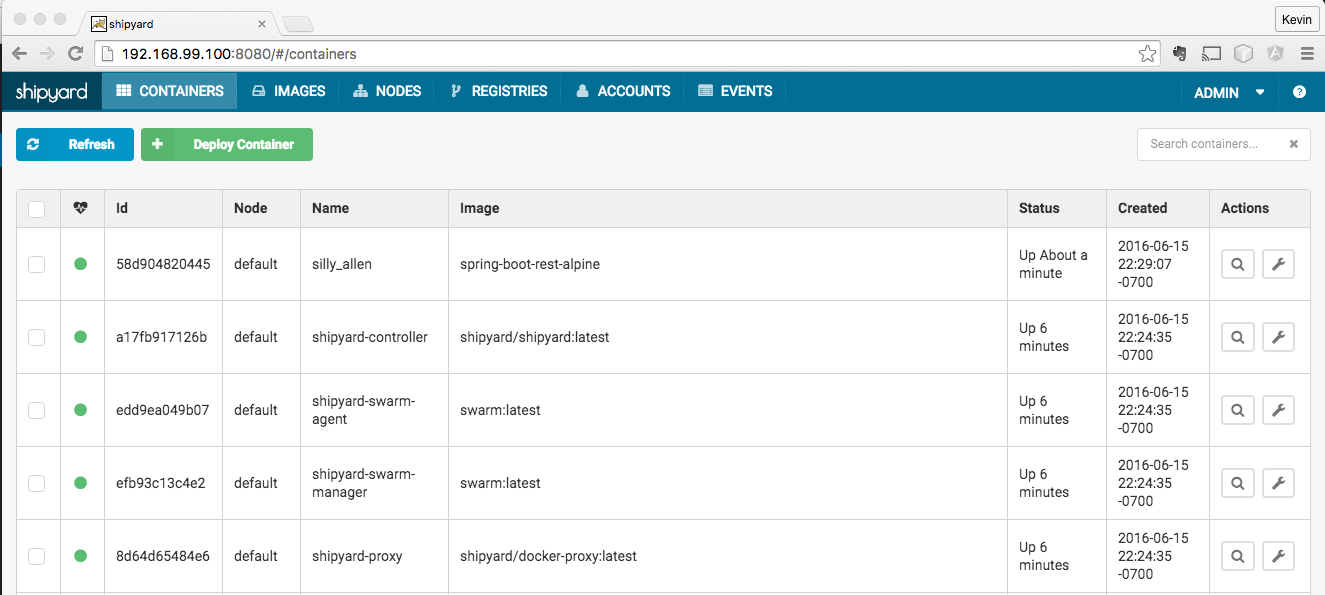Click the wrench icon for shipyard-proxy row
This screenshot has height=595, width=1325.
(x=1278, y=556)
